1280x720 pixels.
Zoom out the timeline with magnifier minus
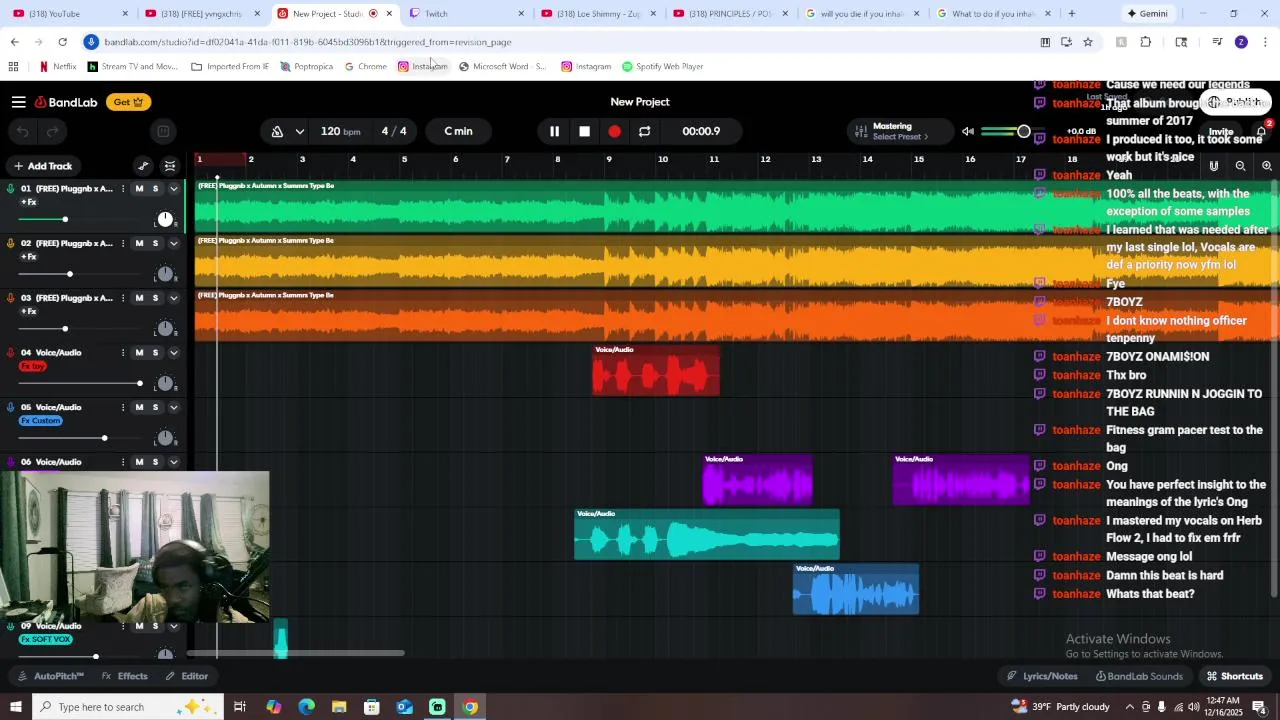pos(1241,166)
